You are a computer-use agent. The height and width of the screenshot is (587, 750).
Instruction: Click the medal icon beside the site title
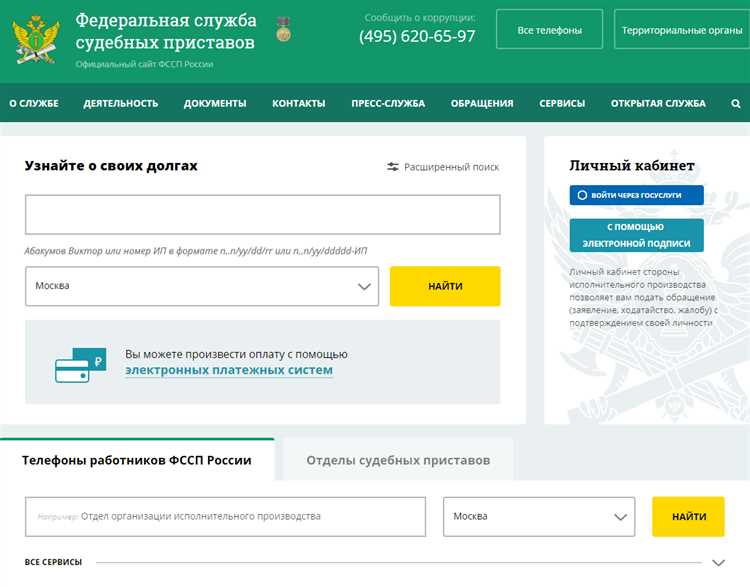[284, 29]
